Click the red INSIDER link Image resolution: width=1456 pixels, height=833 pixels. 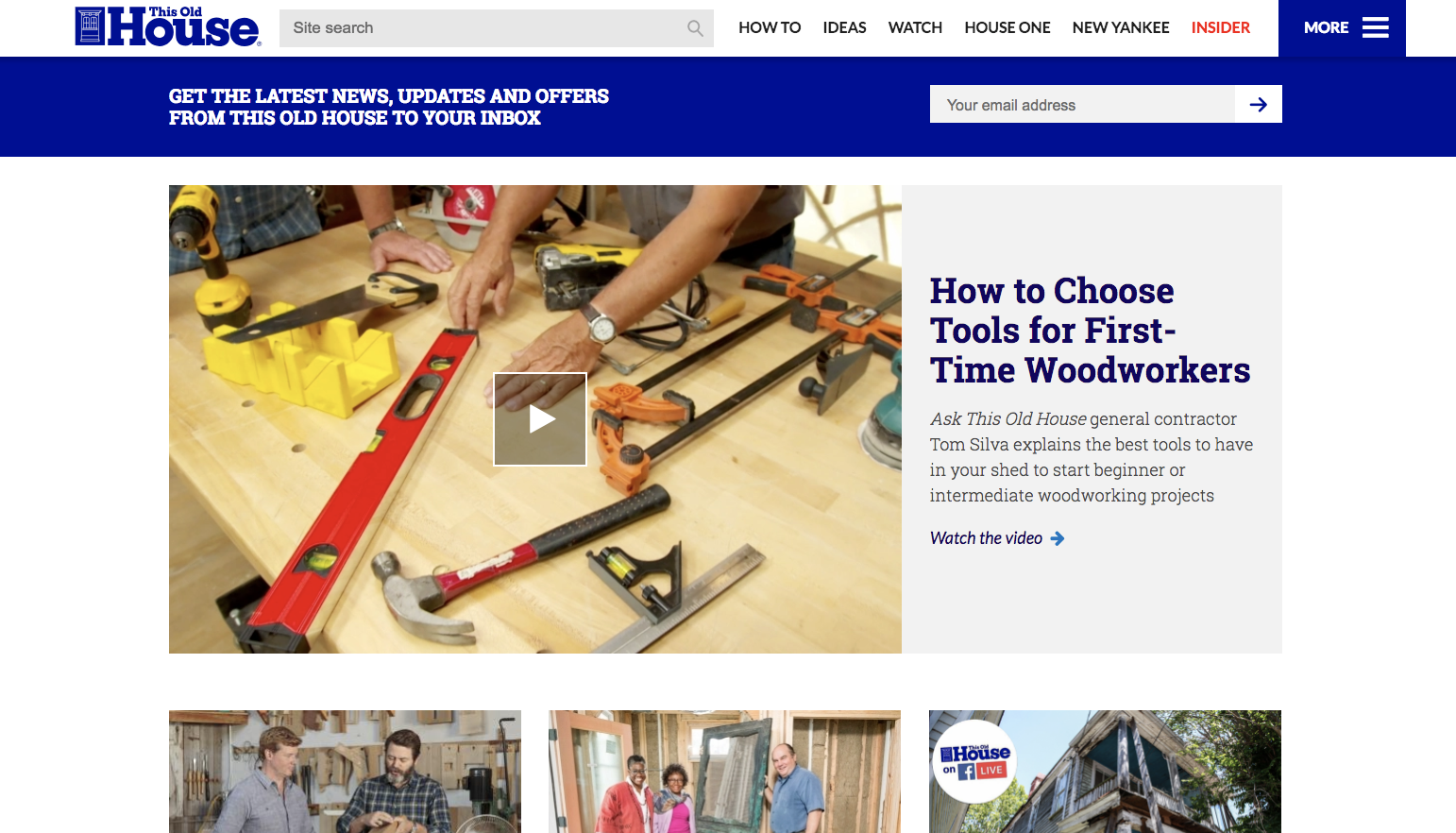(1221, 27)
